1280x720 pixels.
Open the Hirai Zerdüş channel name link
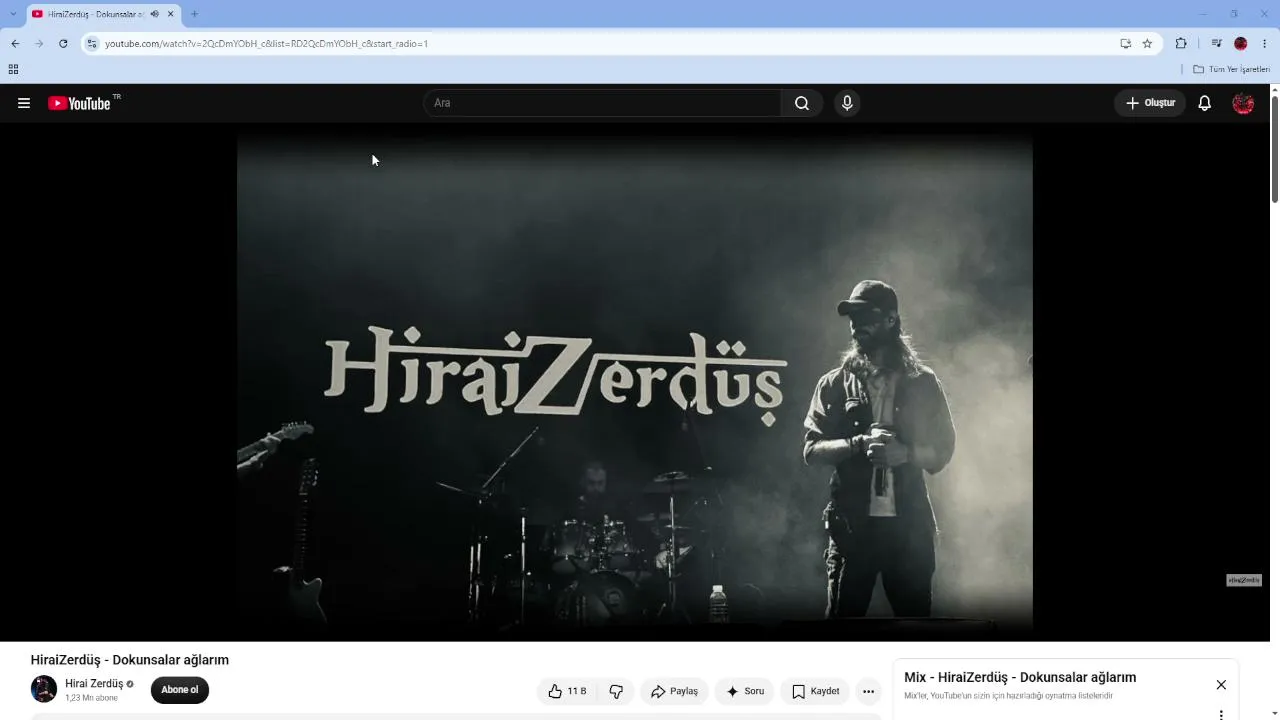94,684
